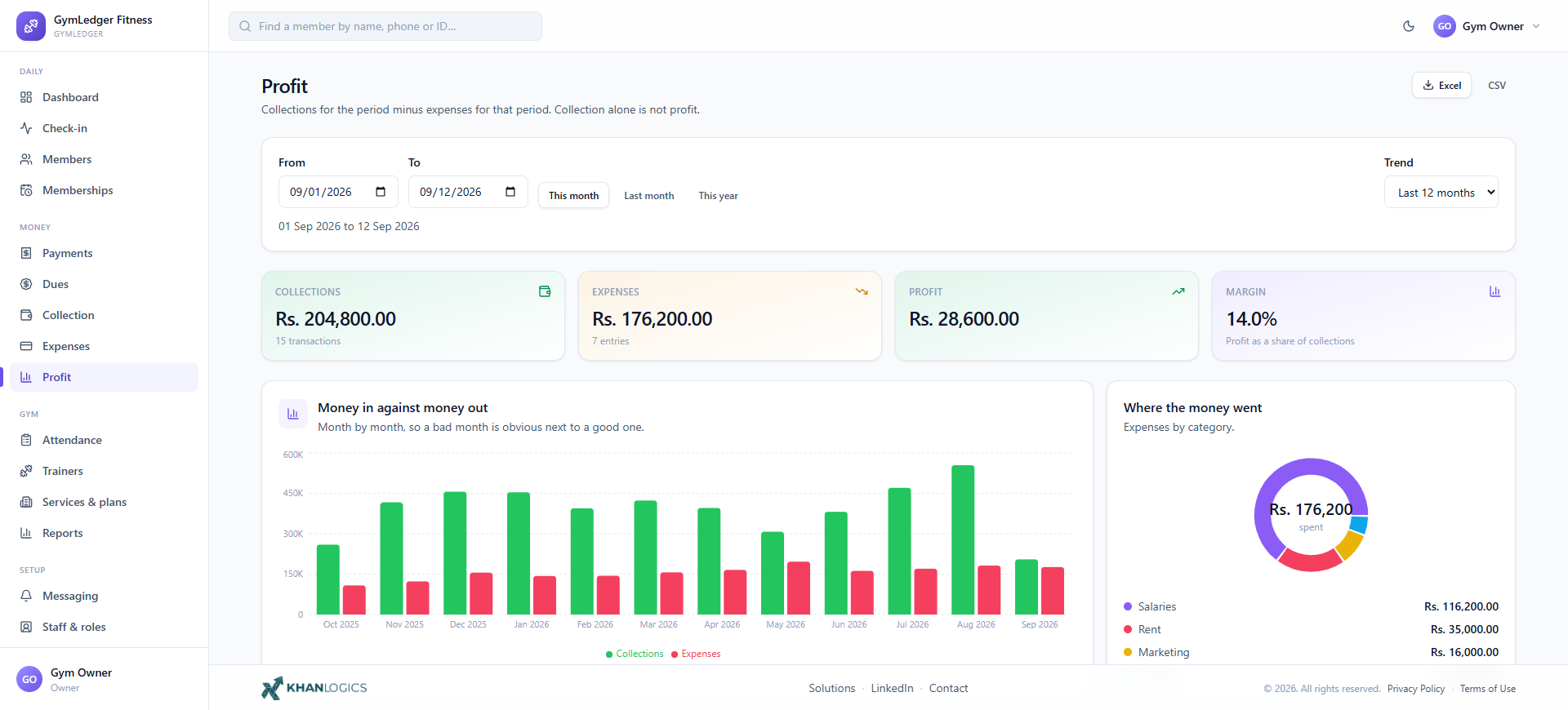Click the Aug 2026 collections bar
The height and width of the screenshot is (710, 1568).
(x=963, y=539)
